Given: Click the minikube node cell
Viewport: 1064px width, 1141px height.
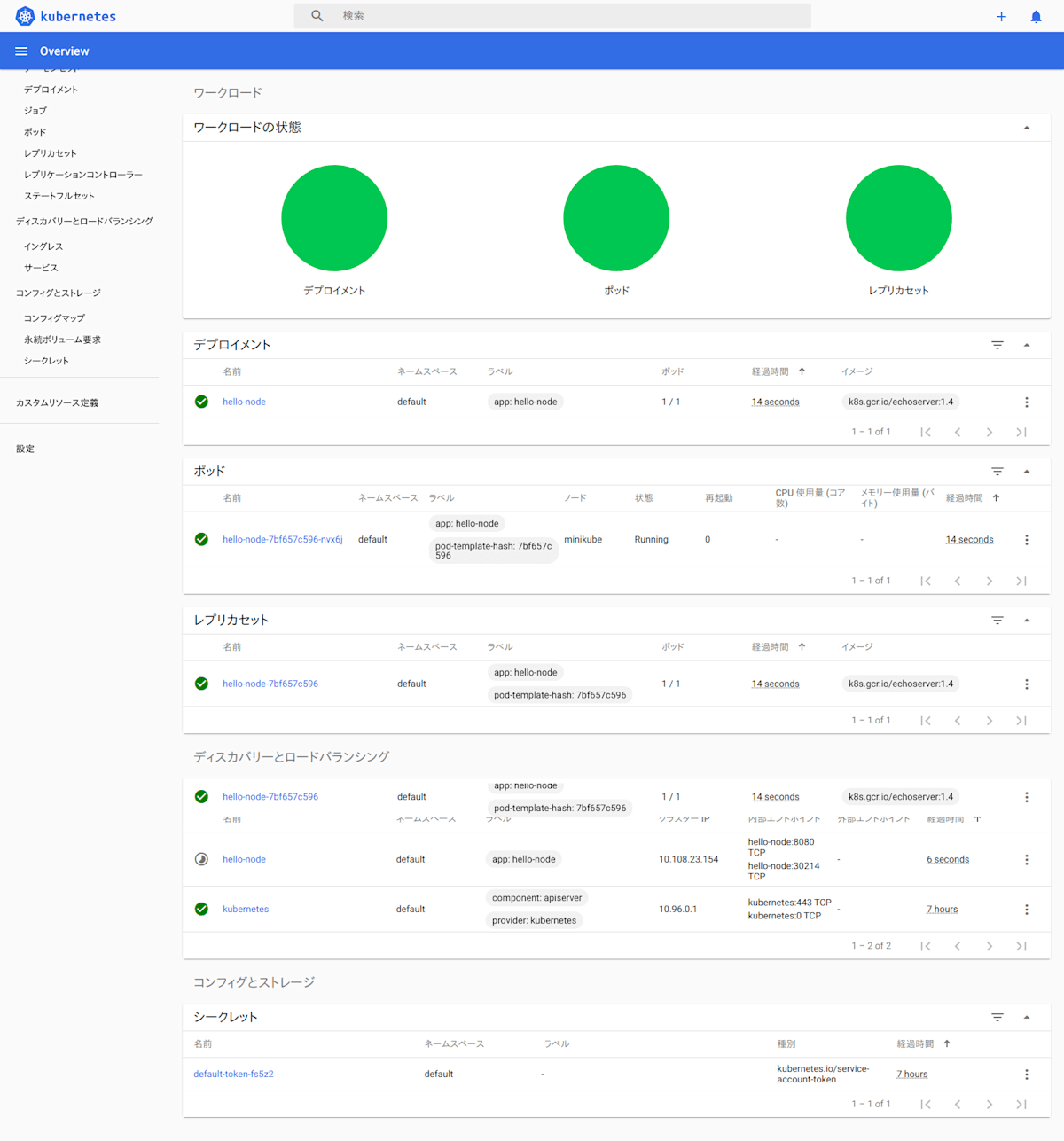Looking at the screenshot, I should coord(583,539).
